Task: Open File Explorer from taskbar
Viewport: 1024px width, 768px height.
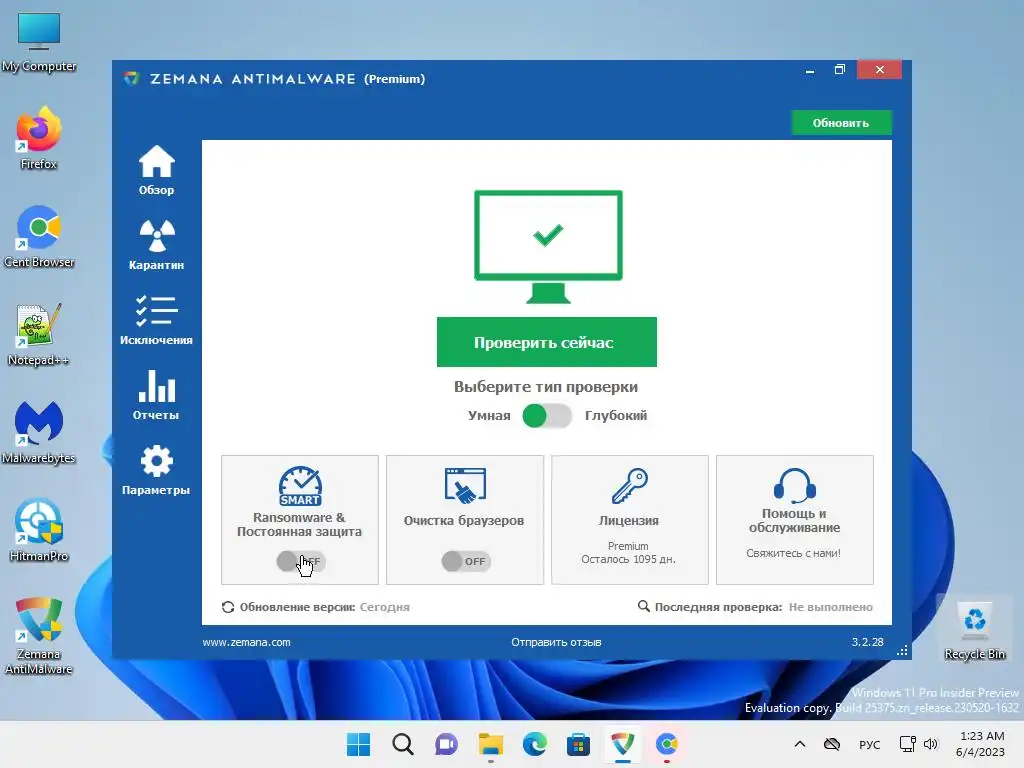Action: pyautogui.click(x=490, y=744)
